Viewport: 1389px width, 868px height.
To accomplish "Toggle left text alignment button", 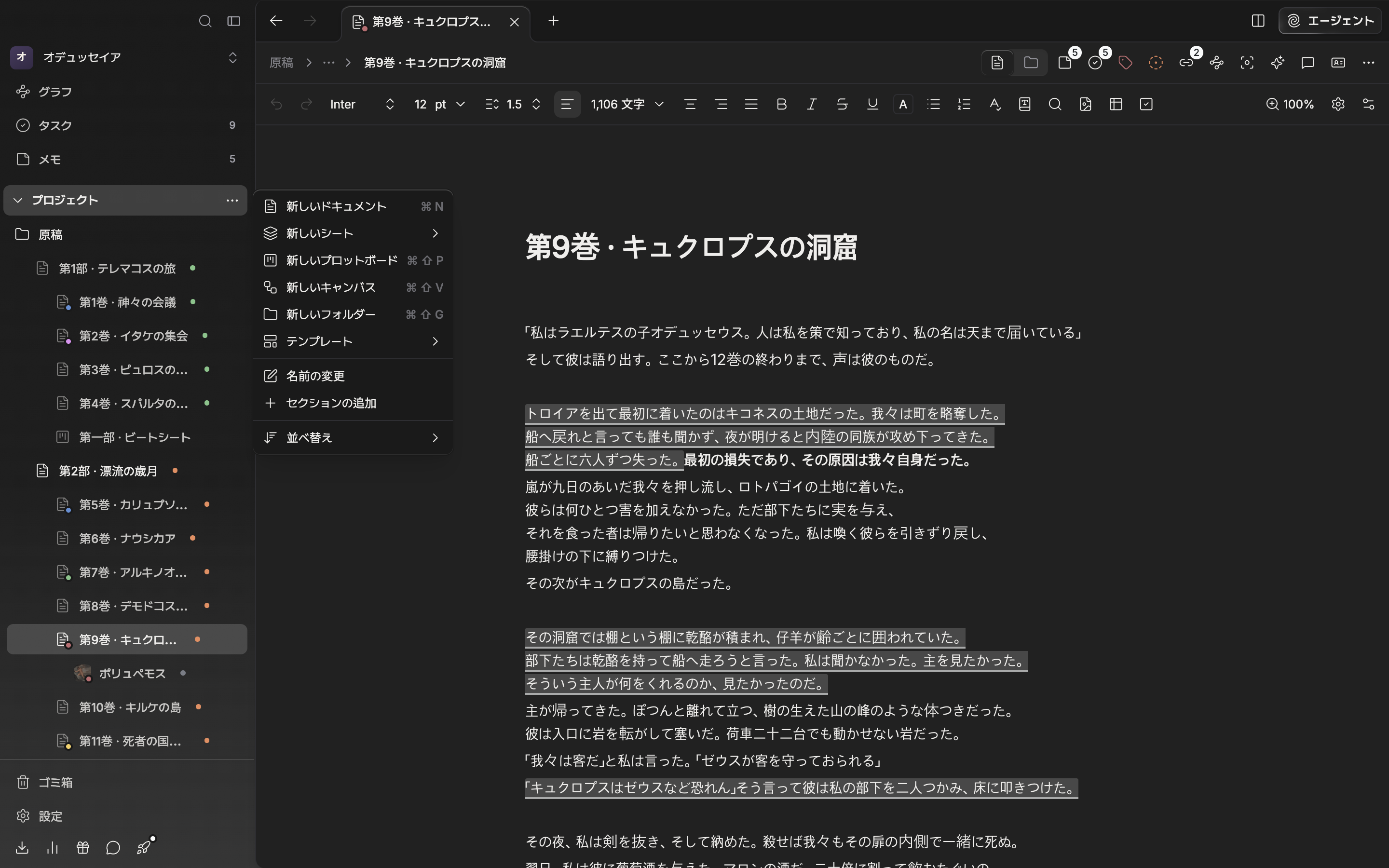I will (x=567, y=104).
